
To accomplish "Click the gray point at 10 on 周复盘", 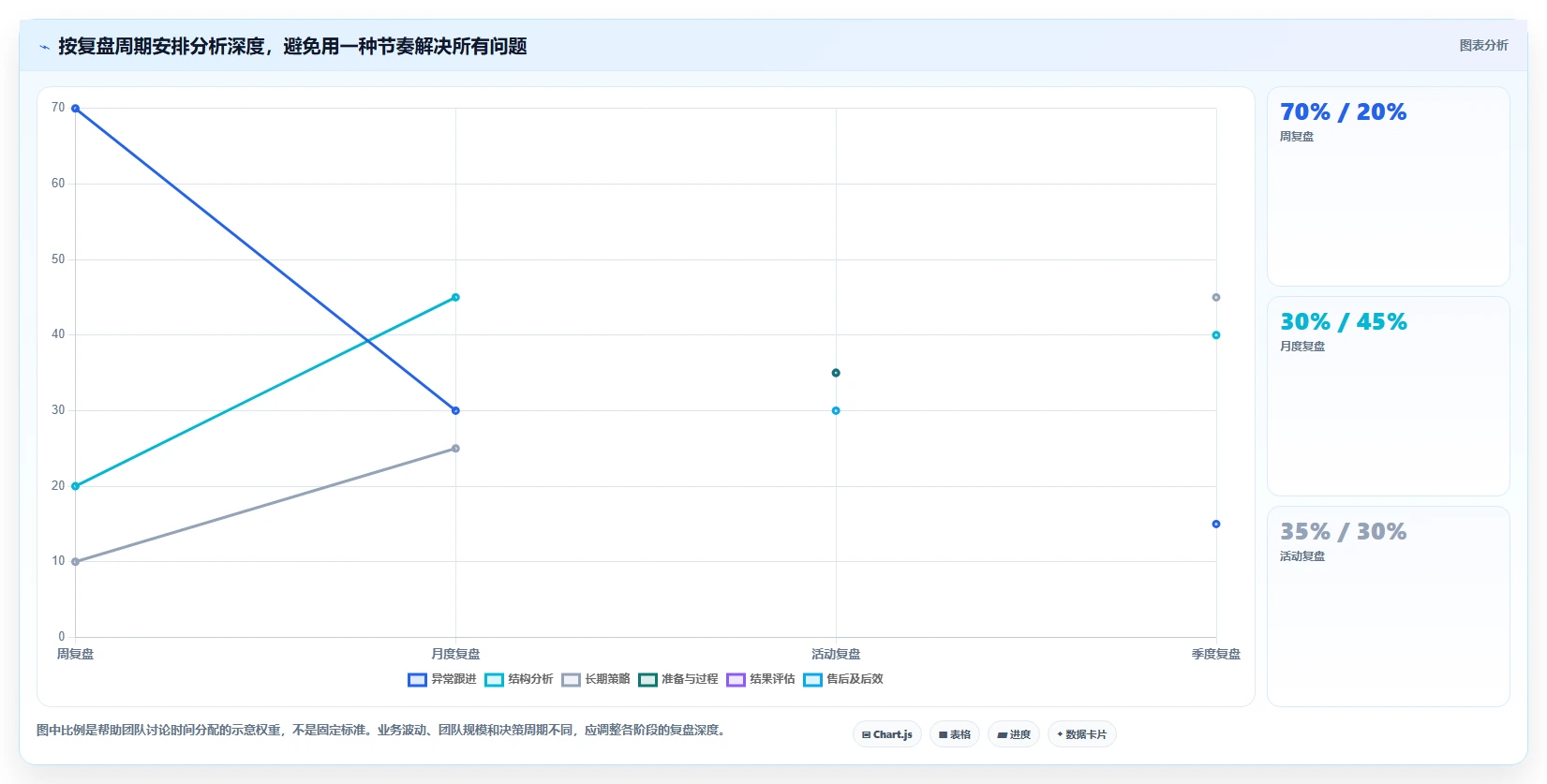I will pos(76,562).
